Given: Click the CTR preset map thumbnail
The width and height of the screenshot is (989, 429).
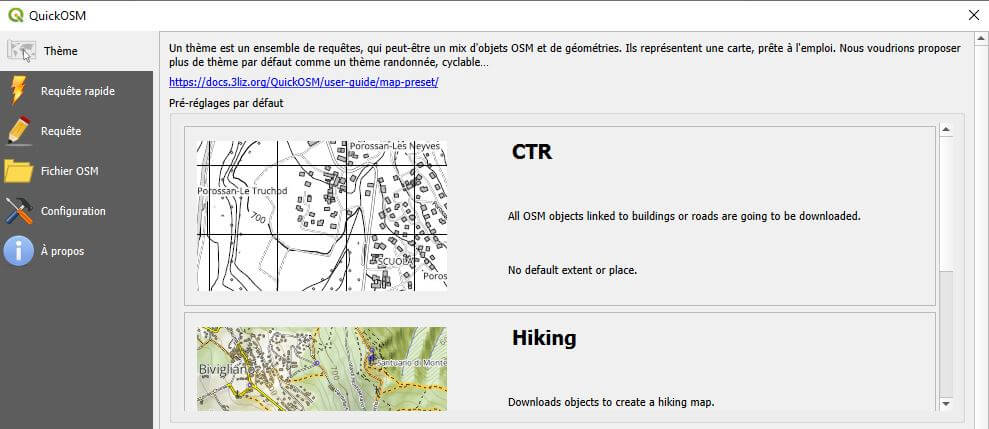Looking at the screenshot, I should (x=322, y=216).
